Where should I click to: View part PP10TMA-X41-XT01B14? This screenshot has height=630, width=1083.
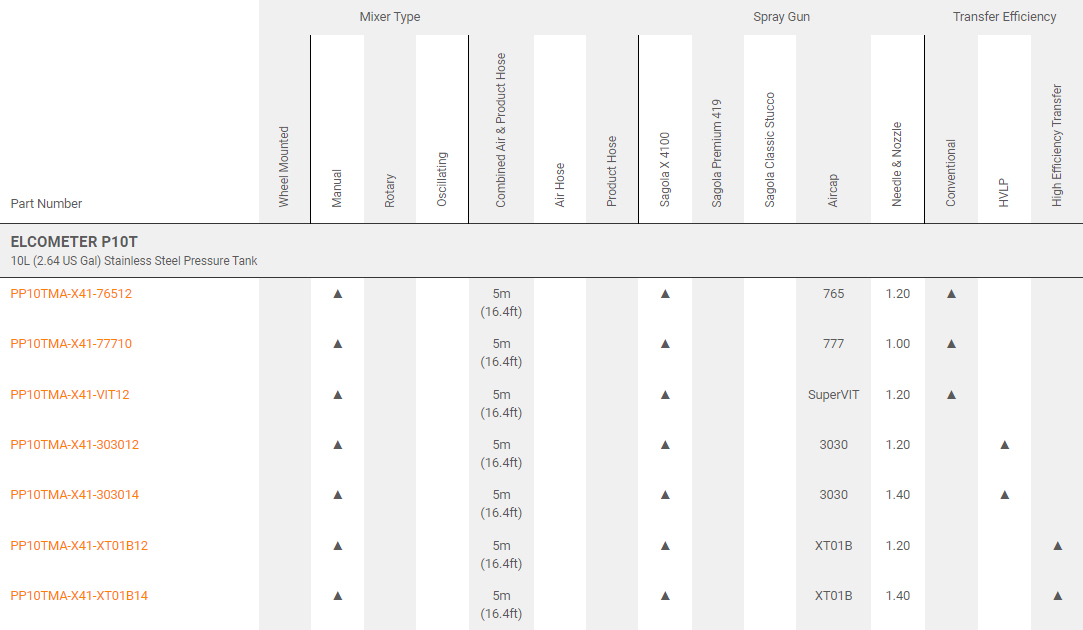point(79,595)
